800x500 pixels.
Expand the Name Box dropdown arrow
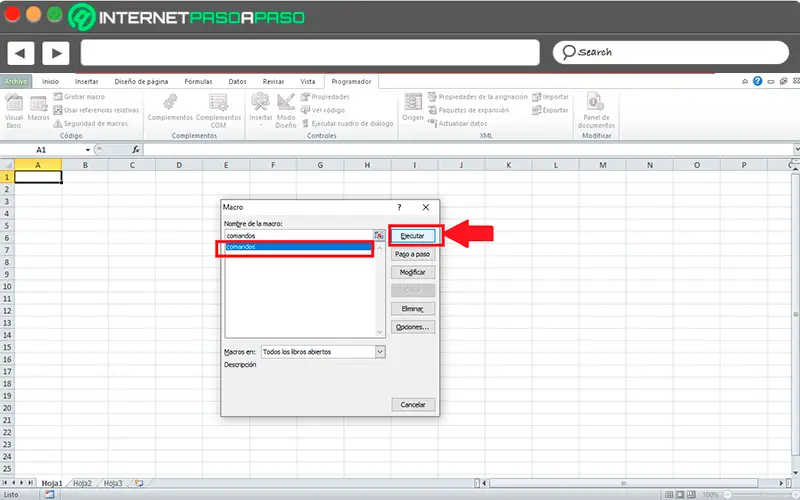click(88, 150)
